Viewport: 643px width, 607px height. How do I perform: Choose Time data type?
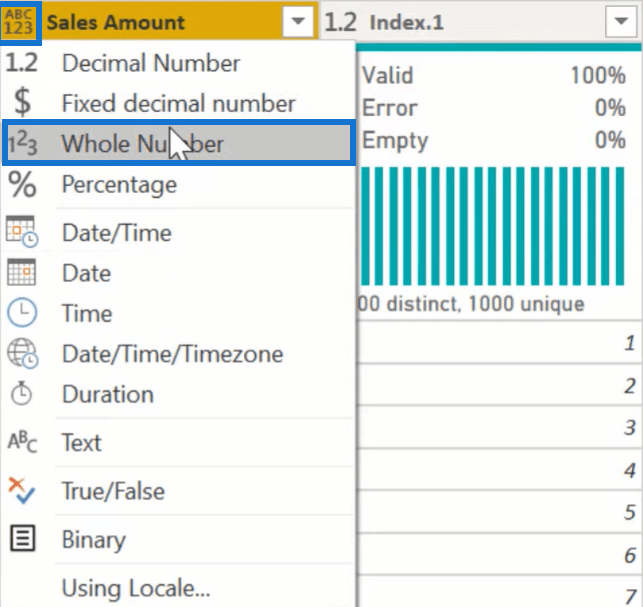[x=178, y=313]
